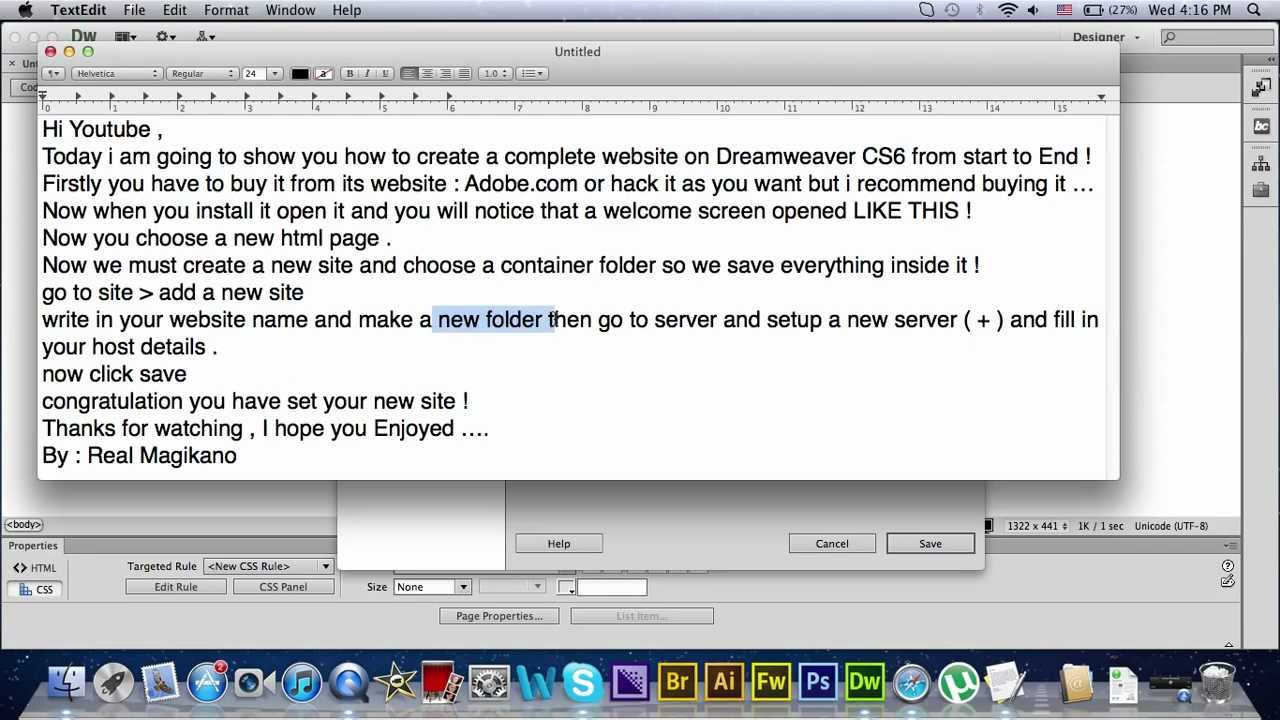This screenshot has height=720, width=1280.
Task: Open the paragraph styles dropdown
Action: (54, 73)
